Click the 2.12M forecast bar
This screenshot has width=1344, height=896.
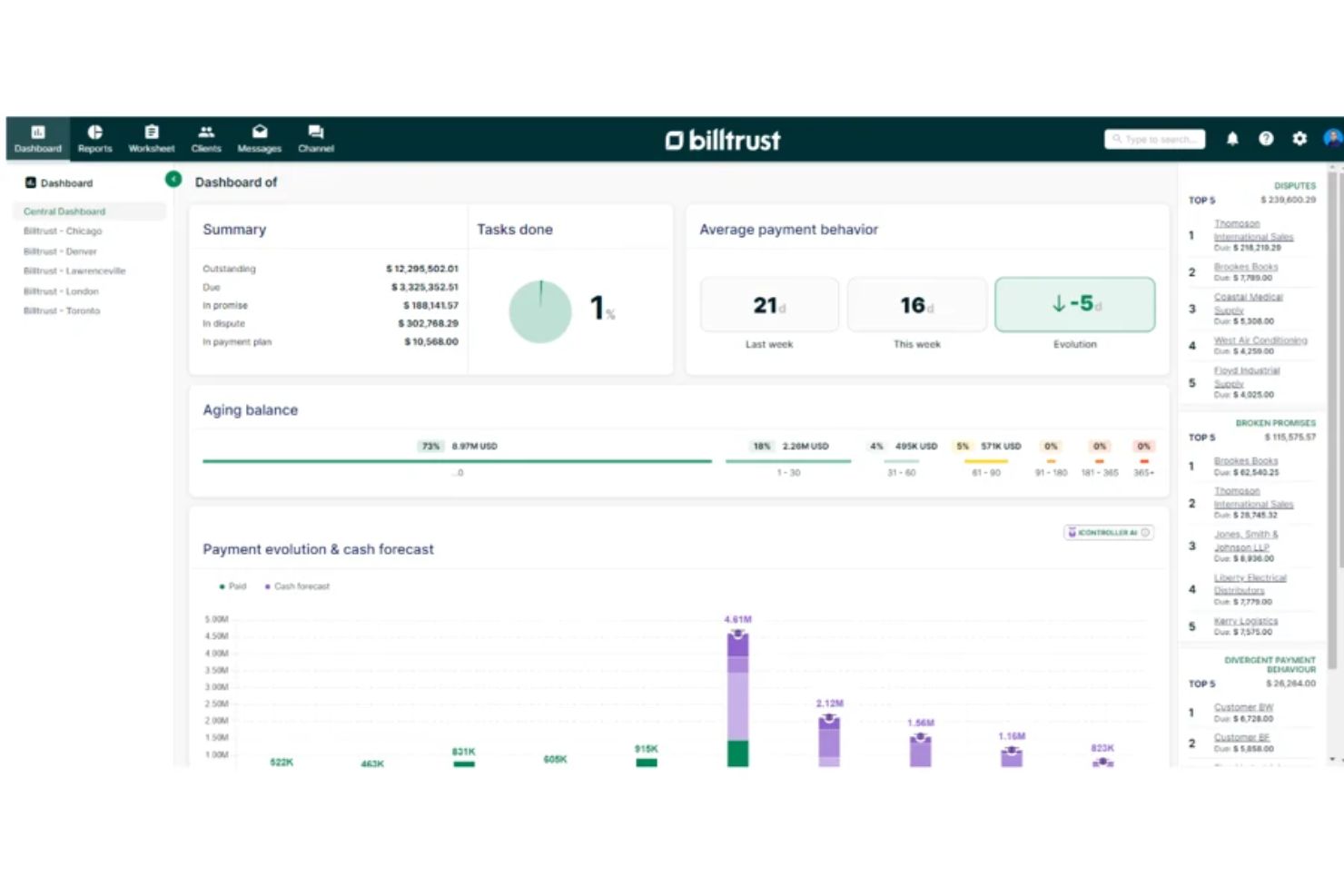pos(829,742)
